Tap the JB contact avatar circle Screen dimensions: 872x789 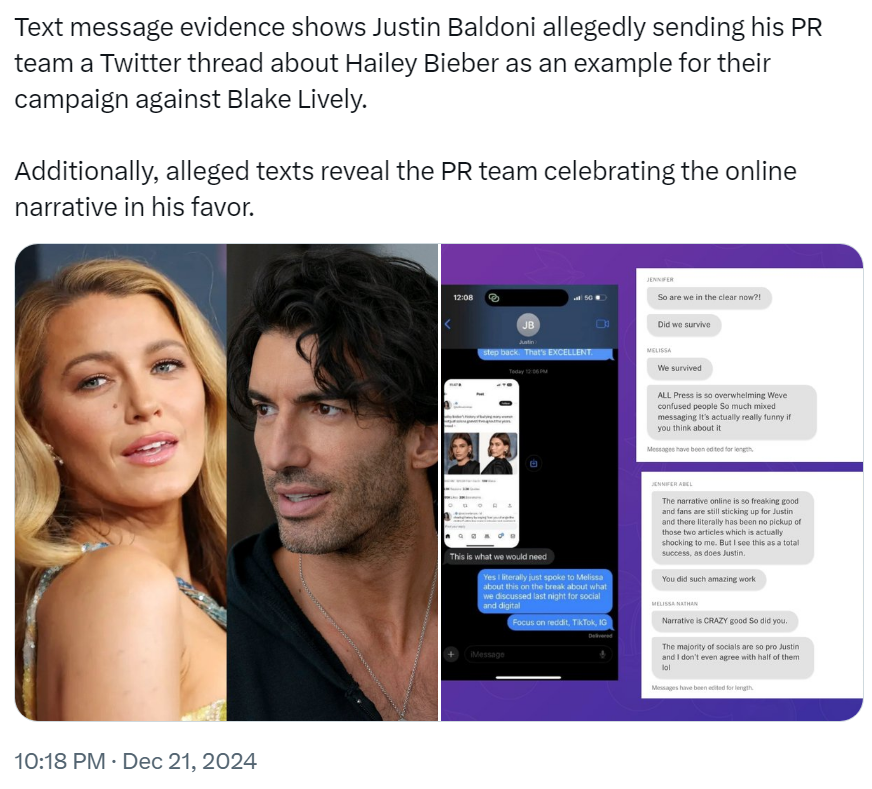click(x=528, y=325)
